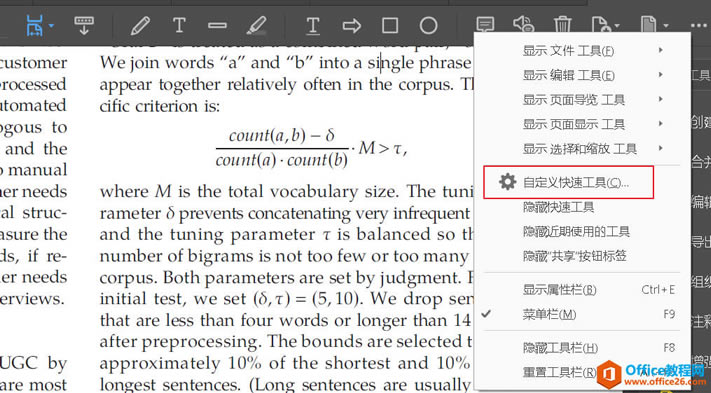Choose 重置工具栏(R) menu item
This screenshot has width=711, height=393.
point(560,372)
